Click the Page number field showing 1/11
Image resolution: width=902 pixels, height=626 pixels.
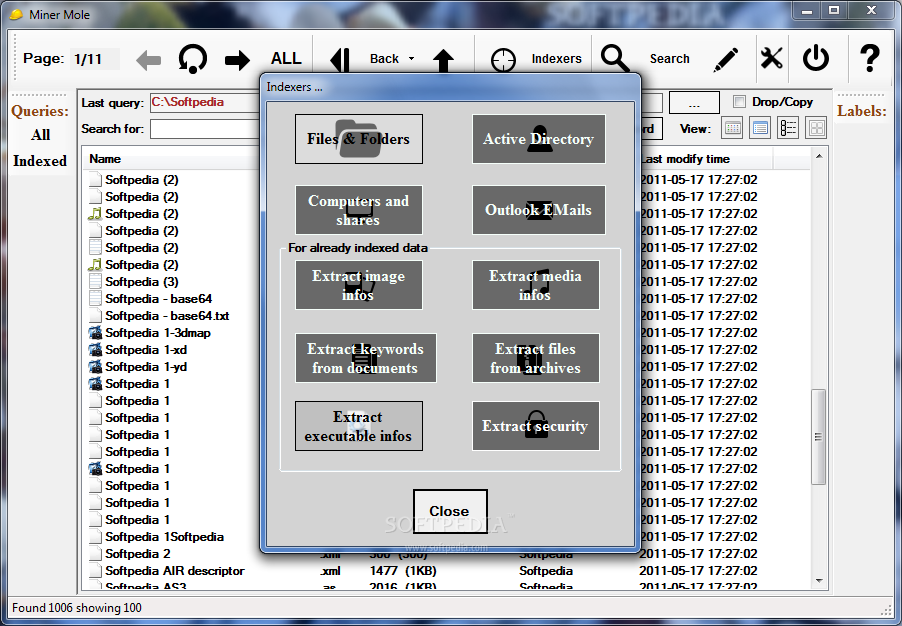coord(95,59)
